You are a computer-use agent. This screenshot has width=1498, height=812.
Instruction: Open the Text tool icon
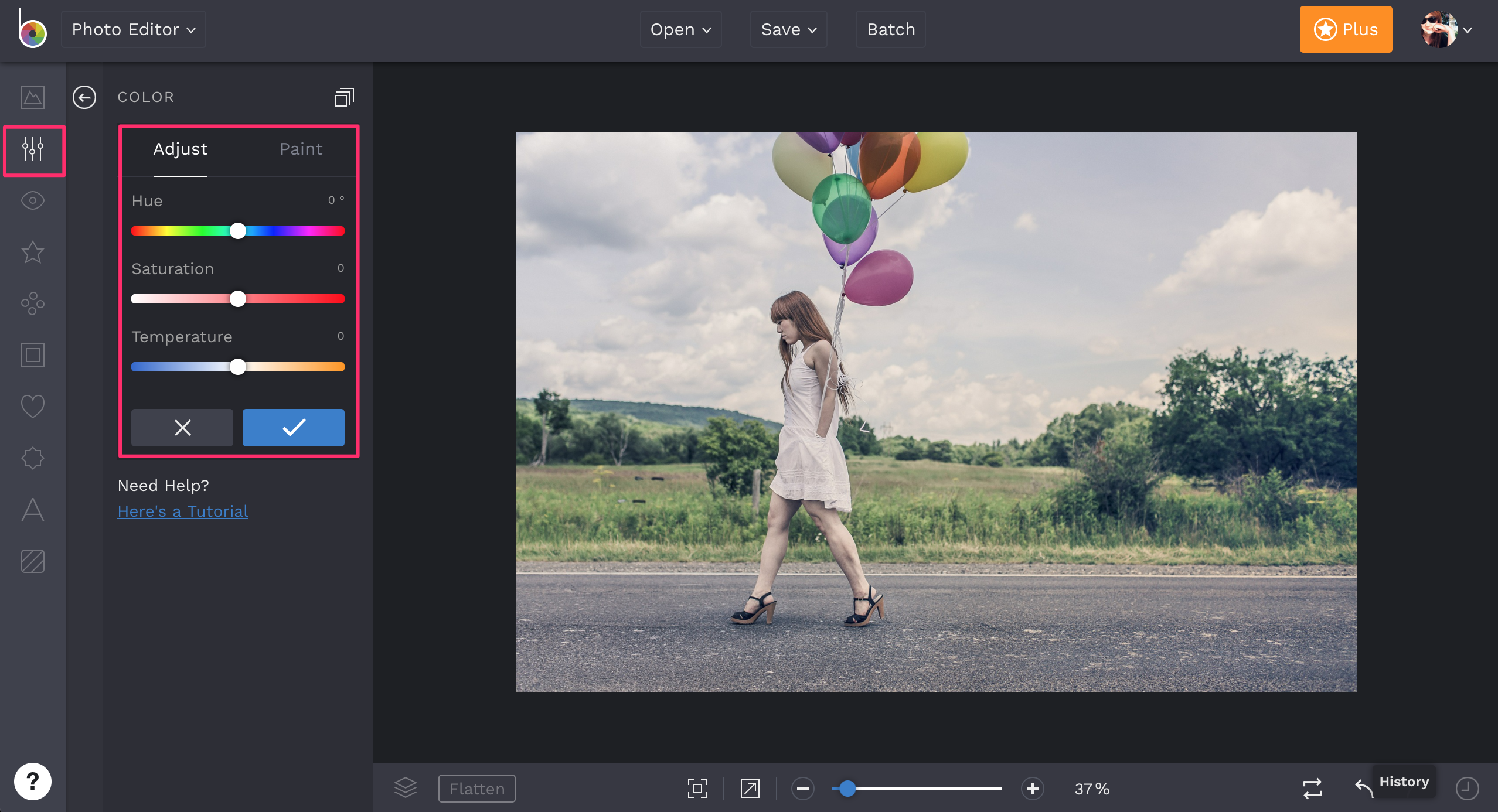coord(33,510)
